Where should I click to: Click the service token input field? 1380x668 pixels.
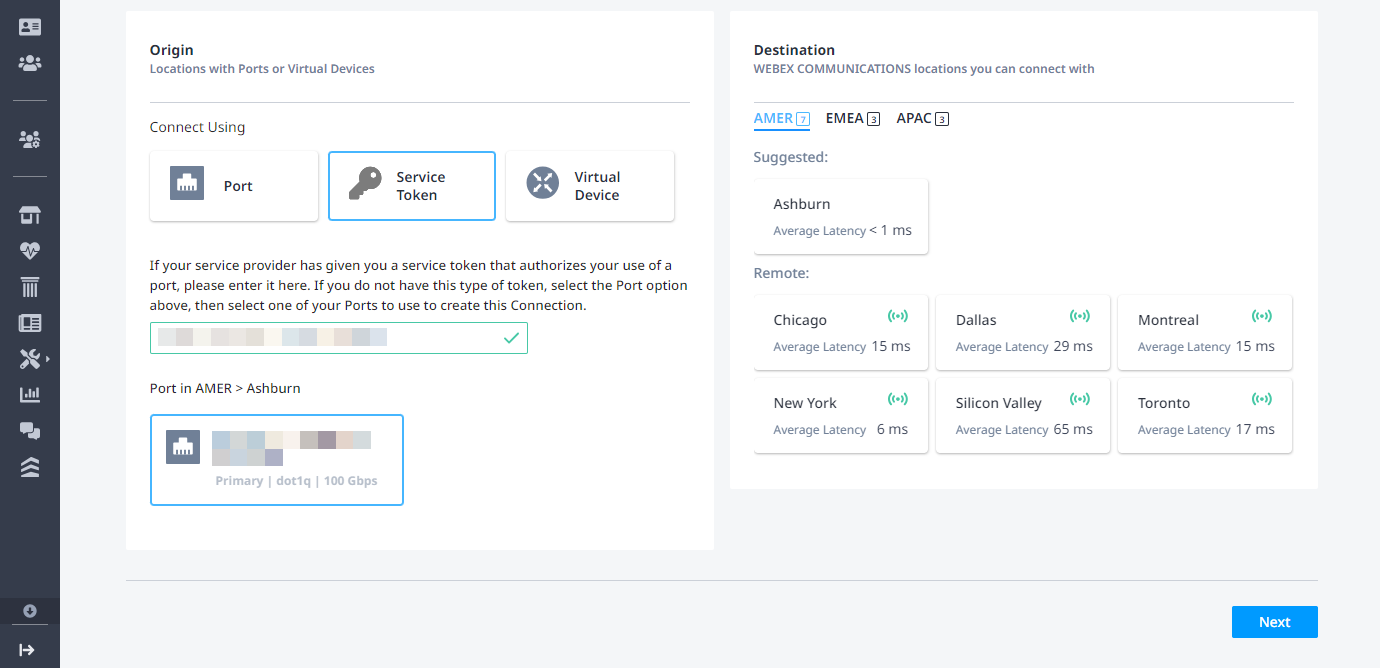tap(339, 338)
